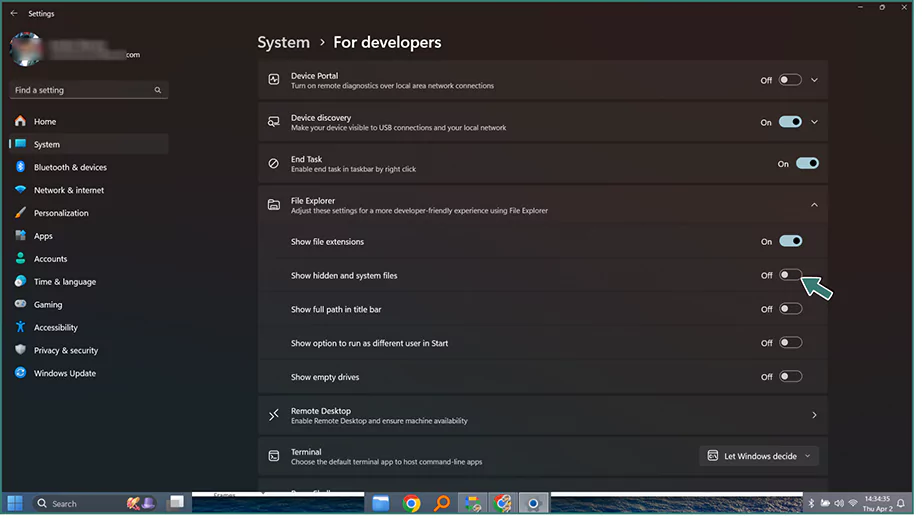Click the search magnifier in Find a setting
The height and width of the screenshot is (519, 922).
pos(159,91)
